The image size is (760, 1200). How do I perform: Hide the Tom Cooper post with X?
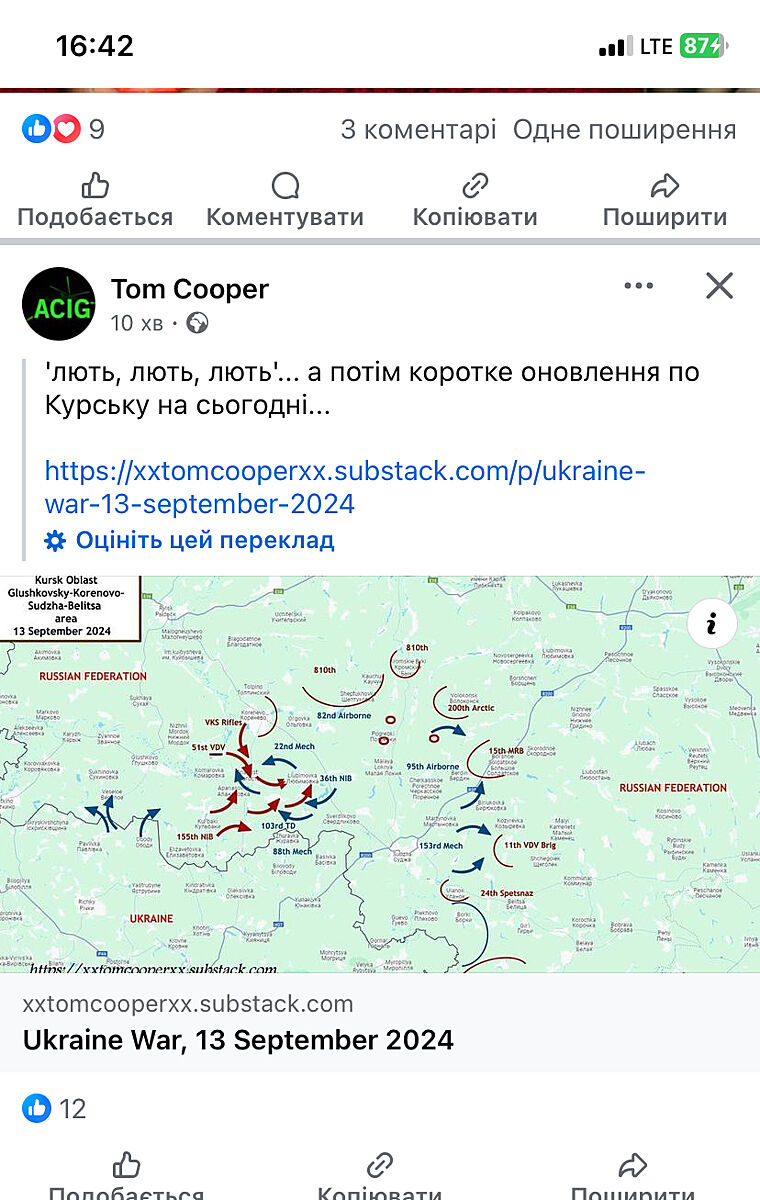click(x=719, y=287)
